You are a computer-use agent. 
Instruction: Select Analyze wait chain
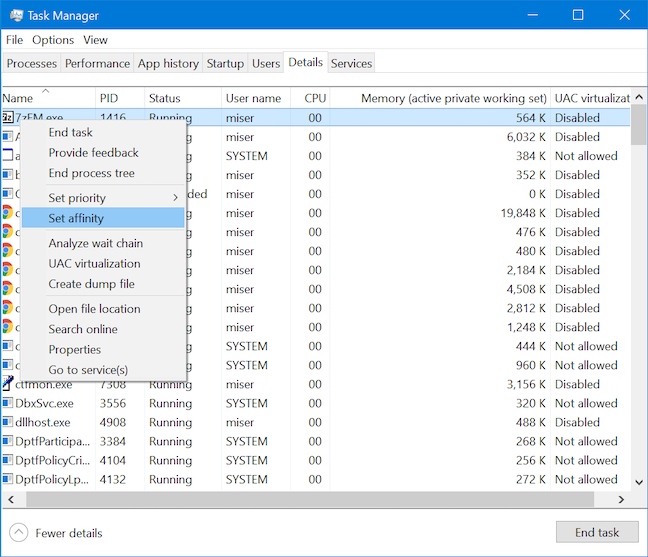[x=102, y=243]
